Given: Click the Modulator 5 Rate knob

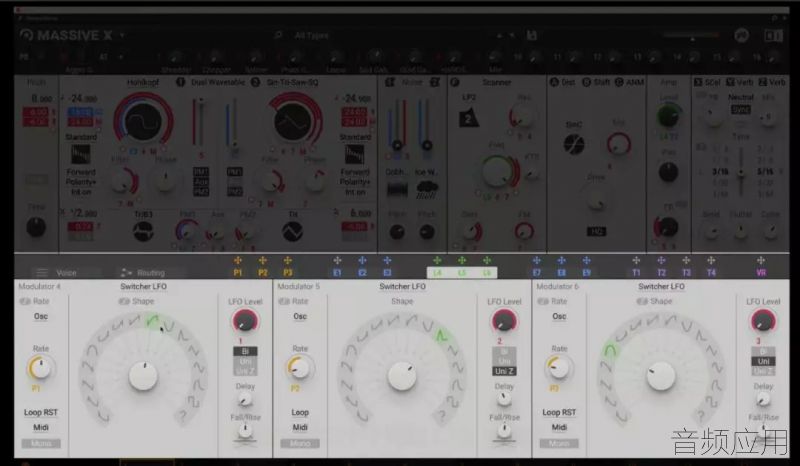Looking at the screenshot, I should (299, 367).
